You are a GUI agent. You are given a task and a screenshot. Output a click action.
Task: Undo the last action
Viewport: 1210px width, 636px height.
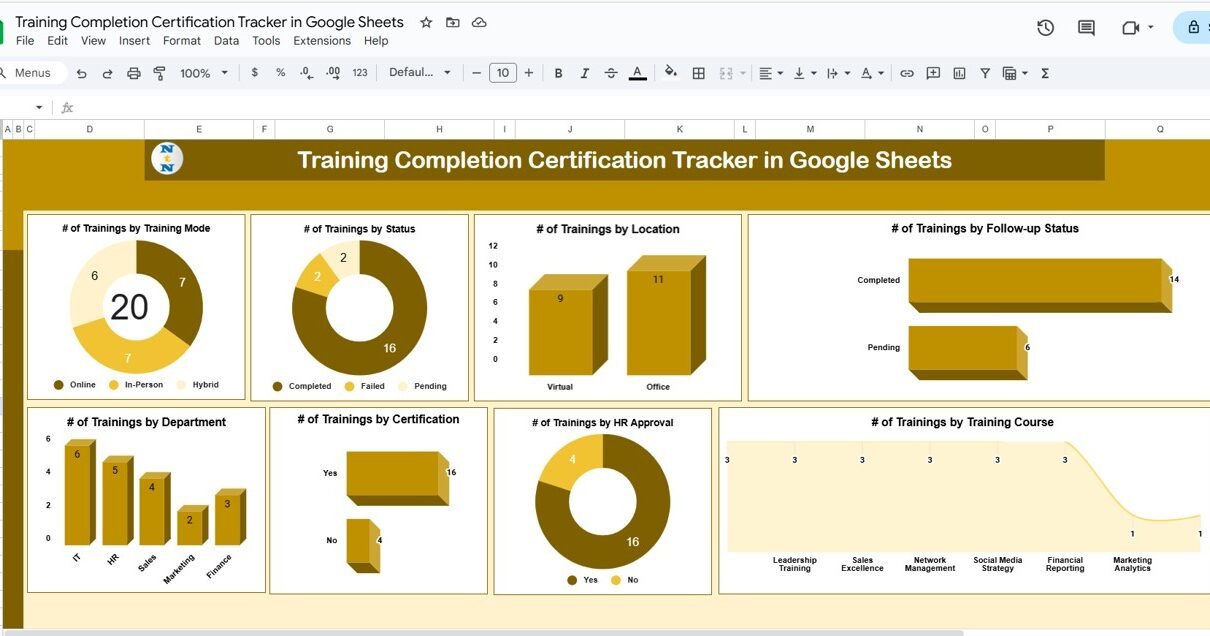click(82, 73)
